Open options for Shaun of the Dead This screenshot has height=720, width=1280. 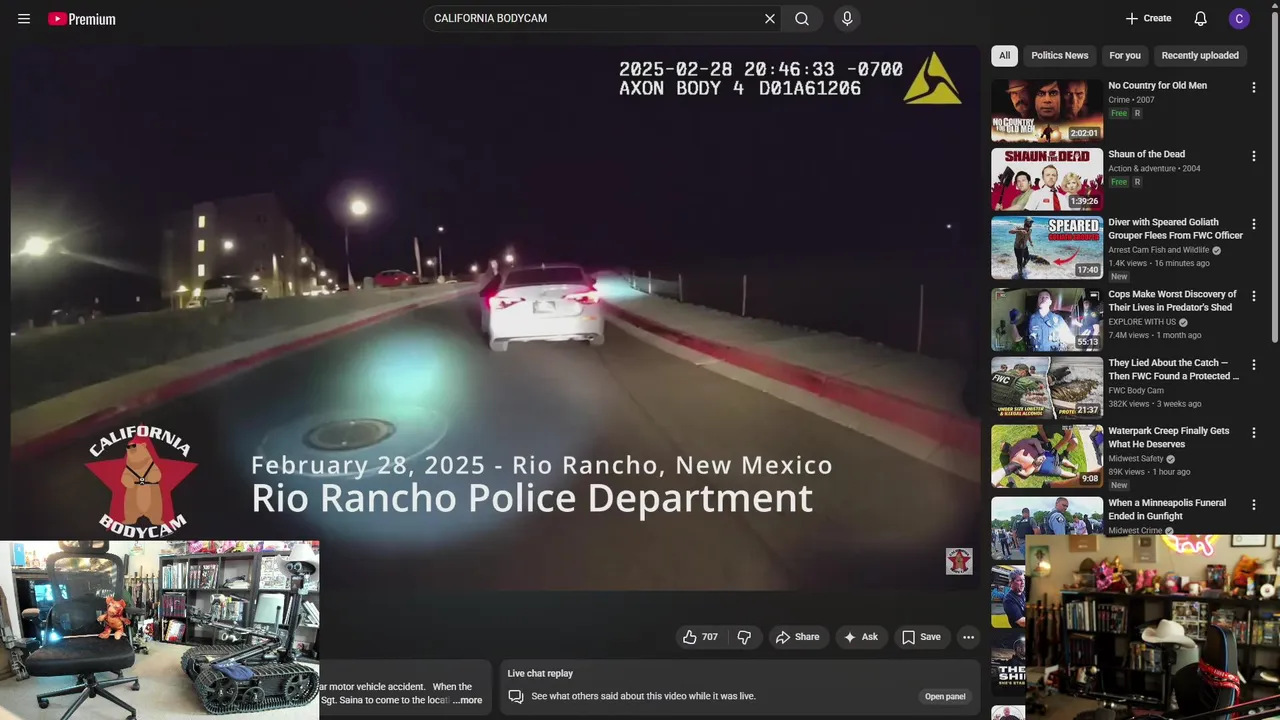tap(1254, 156)
